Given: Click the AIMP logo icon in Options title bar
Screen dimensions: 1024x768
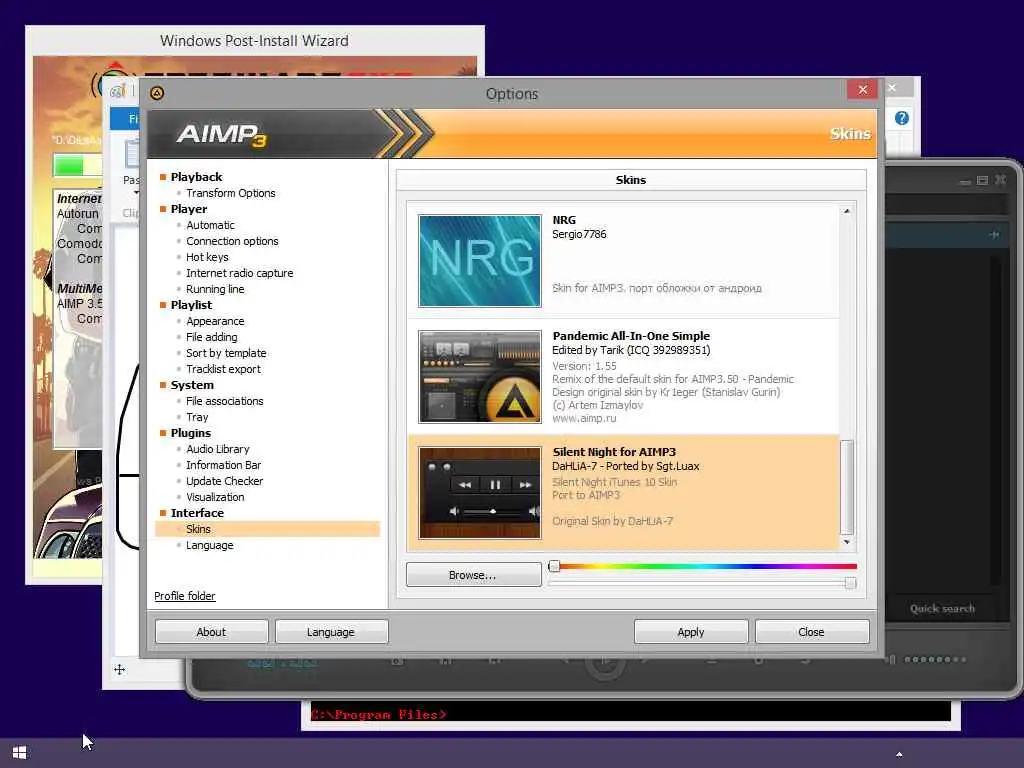Looking at the screenshot, I should coord(157,93).
